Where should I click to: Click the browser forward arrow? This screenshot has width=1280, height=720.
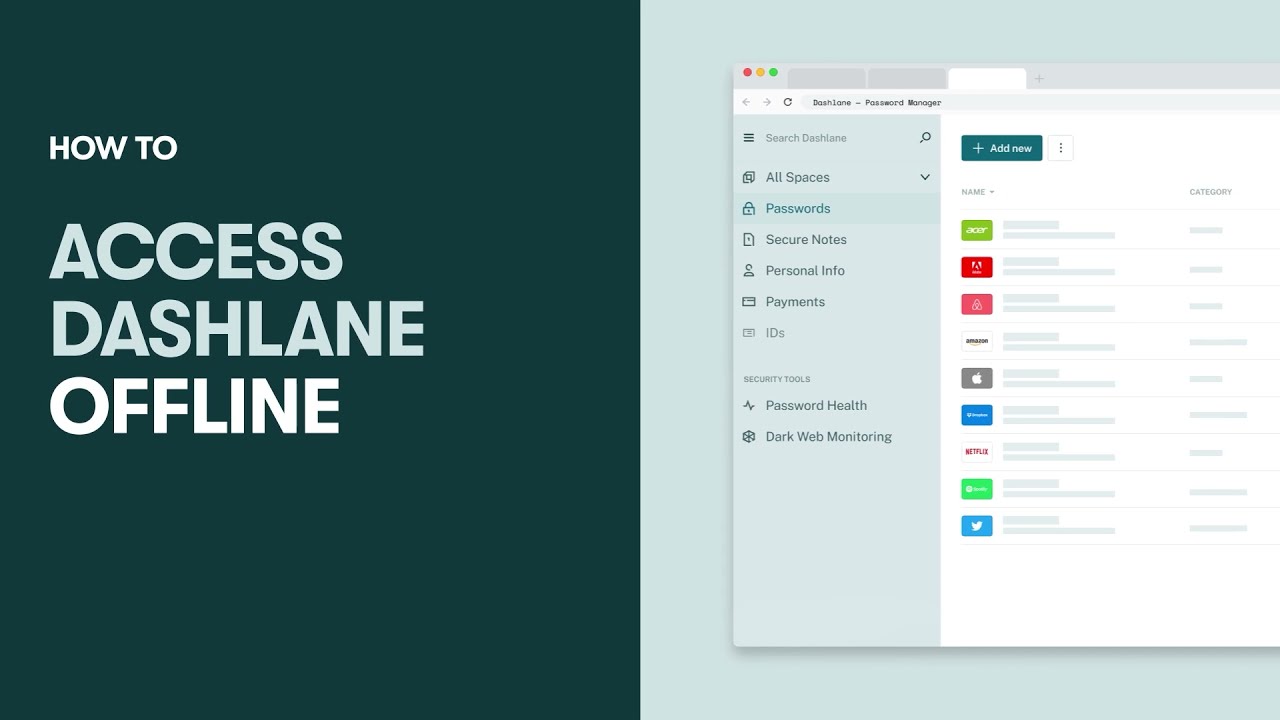(767, 102)
